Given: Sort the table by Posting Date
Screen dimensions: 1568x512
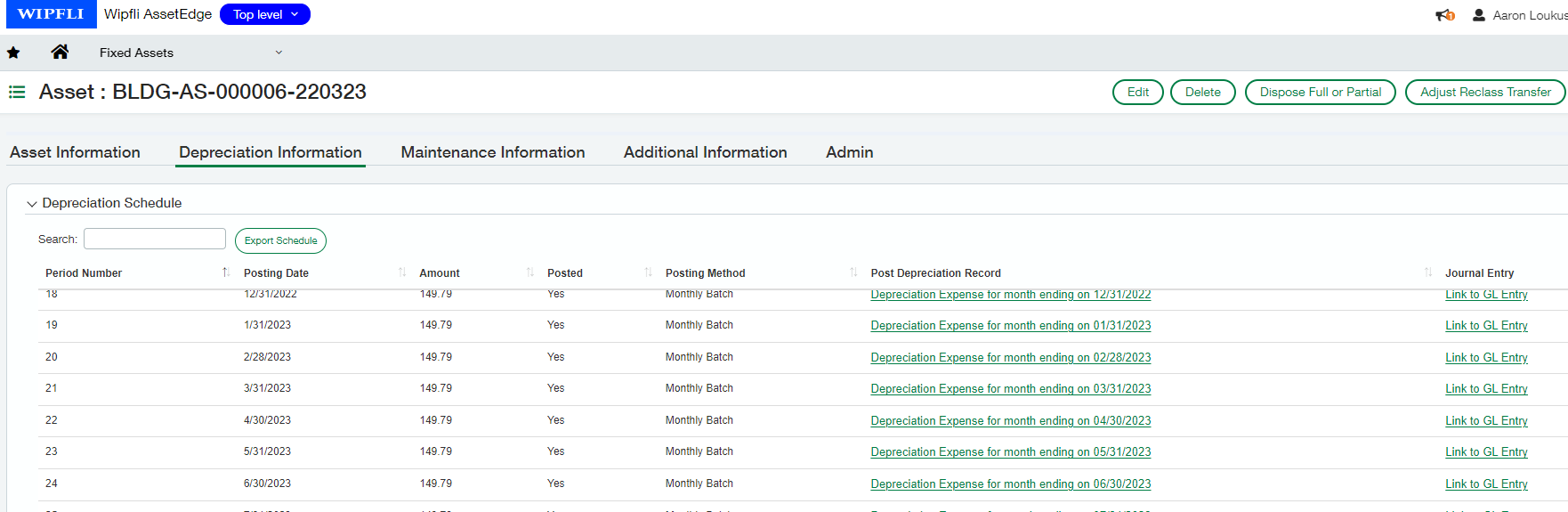Looking at the screenshot, I should pyautogui.click(x=276, y=273).
